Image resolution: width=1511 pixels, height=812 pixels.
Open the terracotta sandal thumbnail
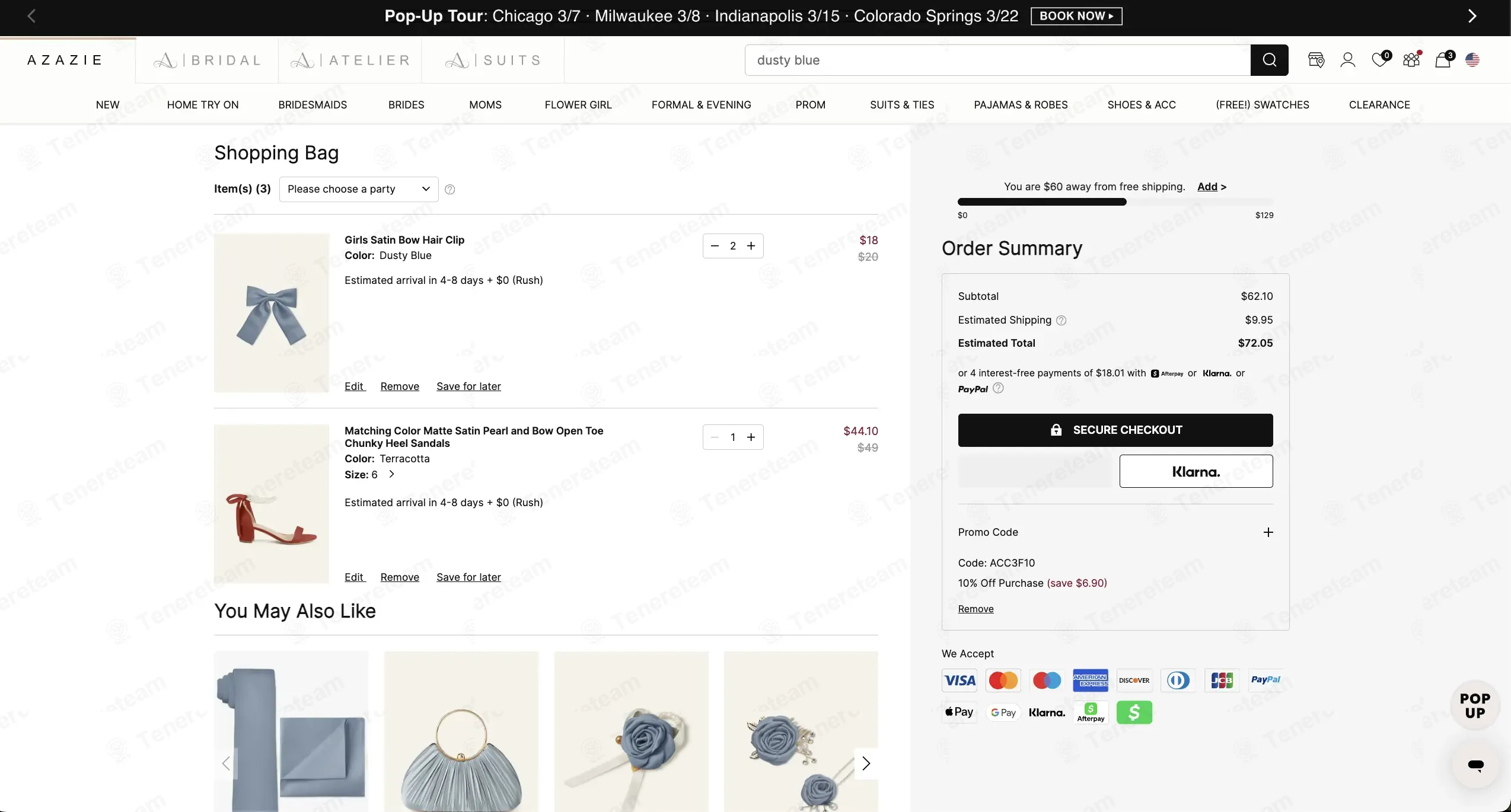click(x=272, y=504)
